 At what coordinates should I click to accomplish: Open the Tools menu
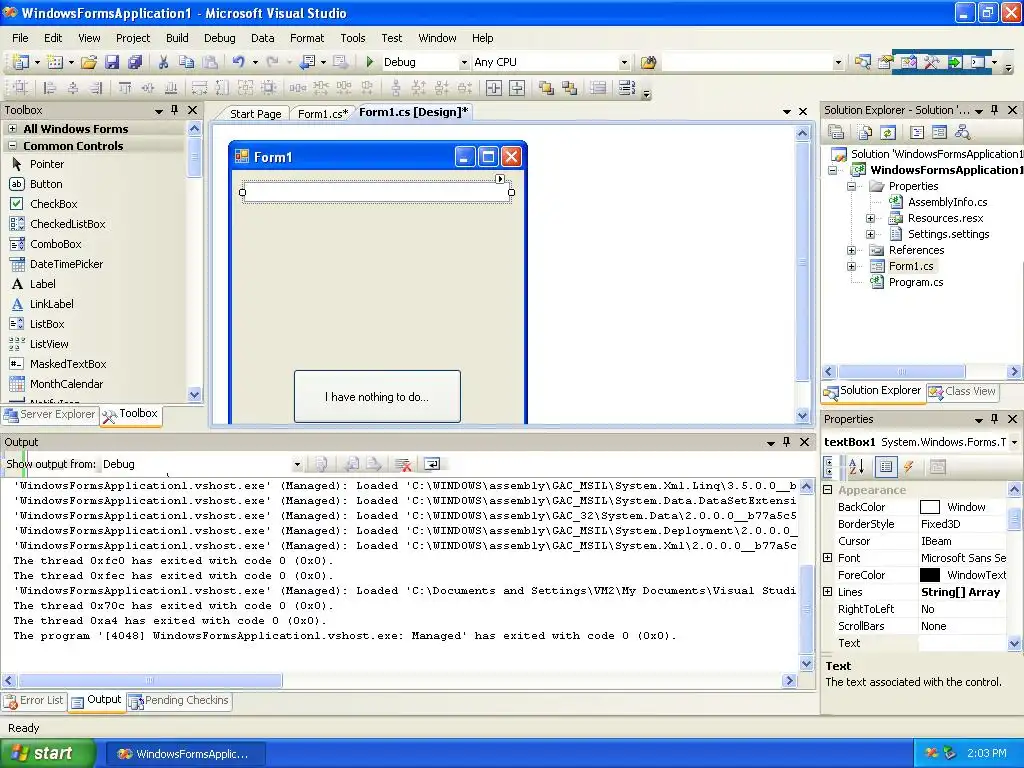click(x=353, y=38)
